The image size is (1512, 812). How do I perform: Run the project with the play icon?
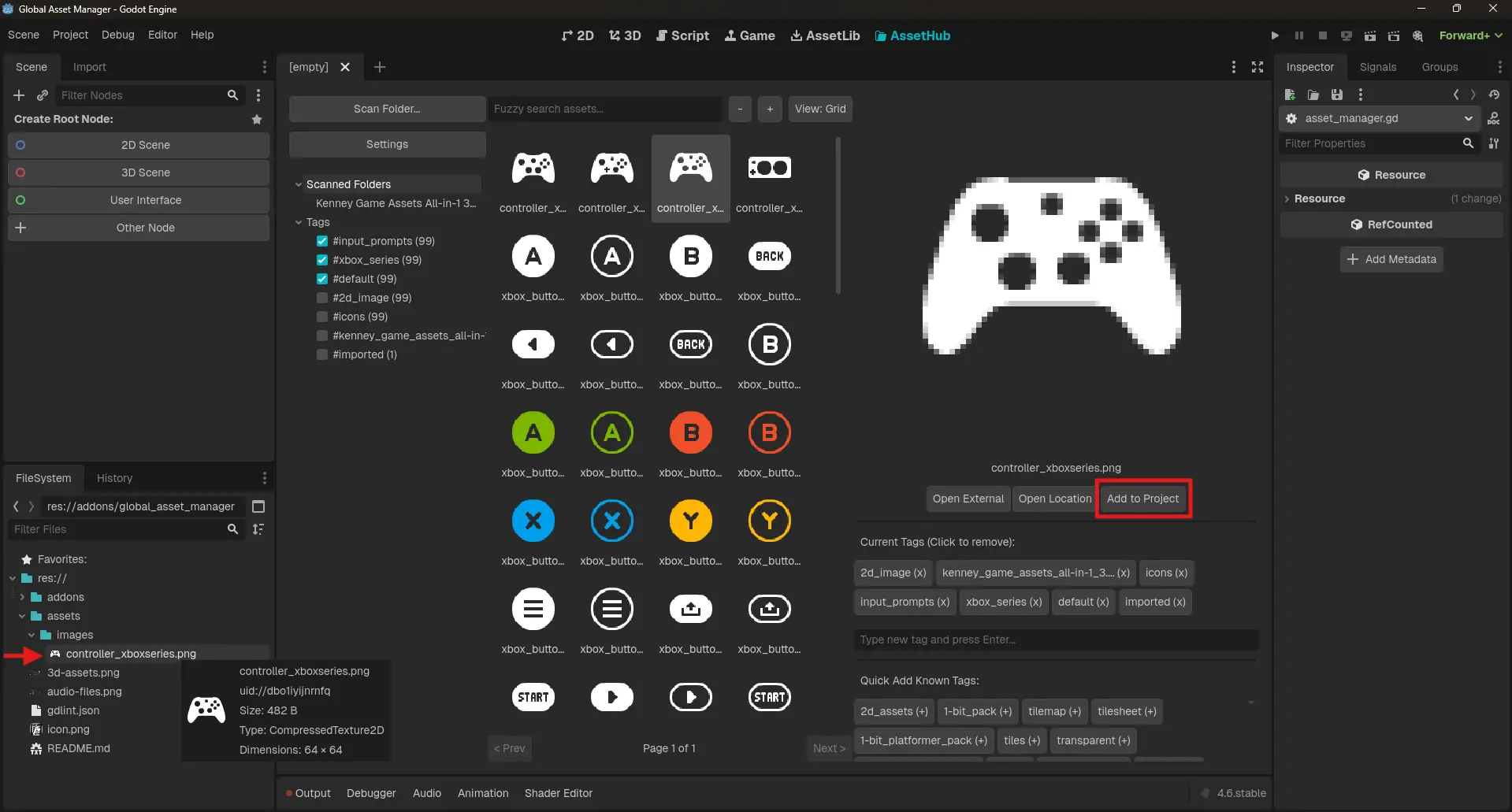1275,35
